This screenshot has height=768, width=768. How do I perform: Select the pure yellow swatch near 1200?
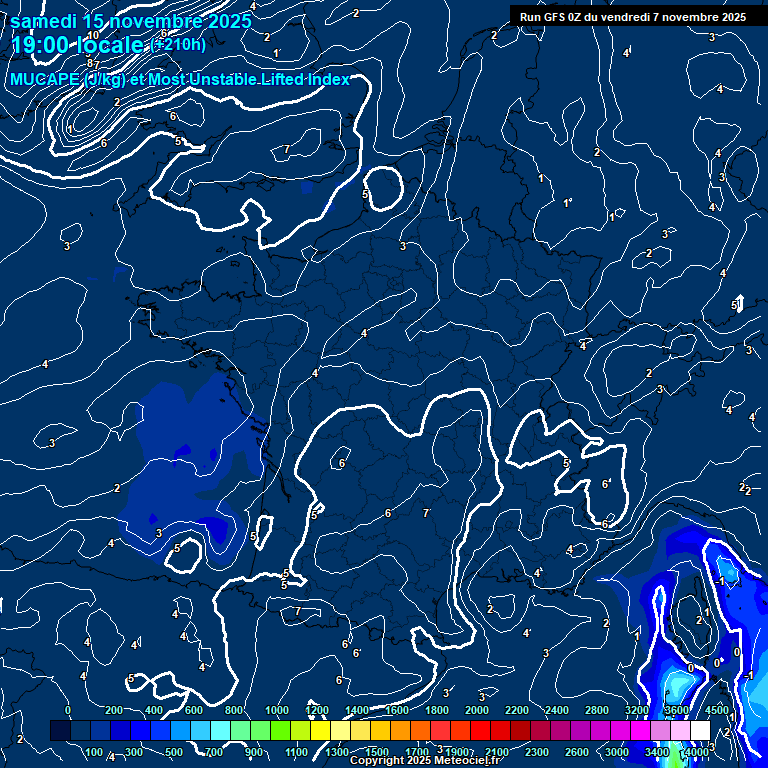point(320,730)
